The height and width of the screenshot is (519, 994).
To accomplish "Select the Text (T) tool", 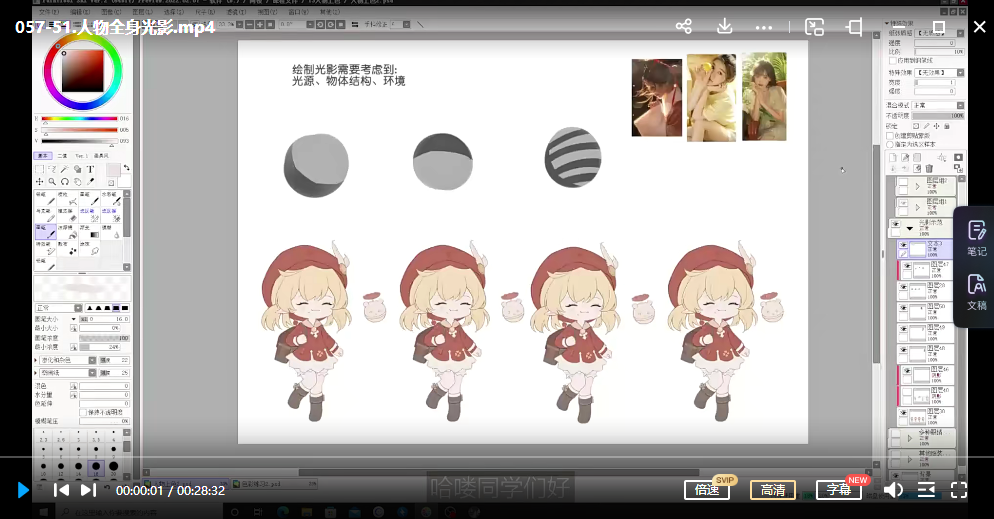I will (x=90, y=169).
